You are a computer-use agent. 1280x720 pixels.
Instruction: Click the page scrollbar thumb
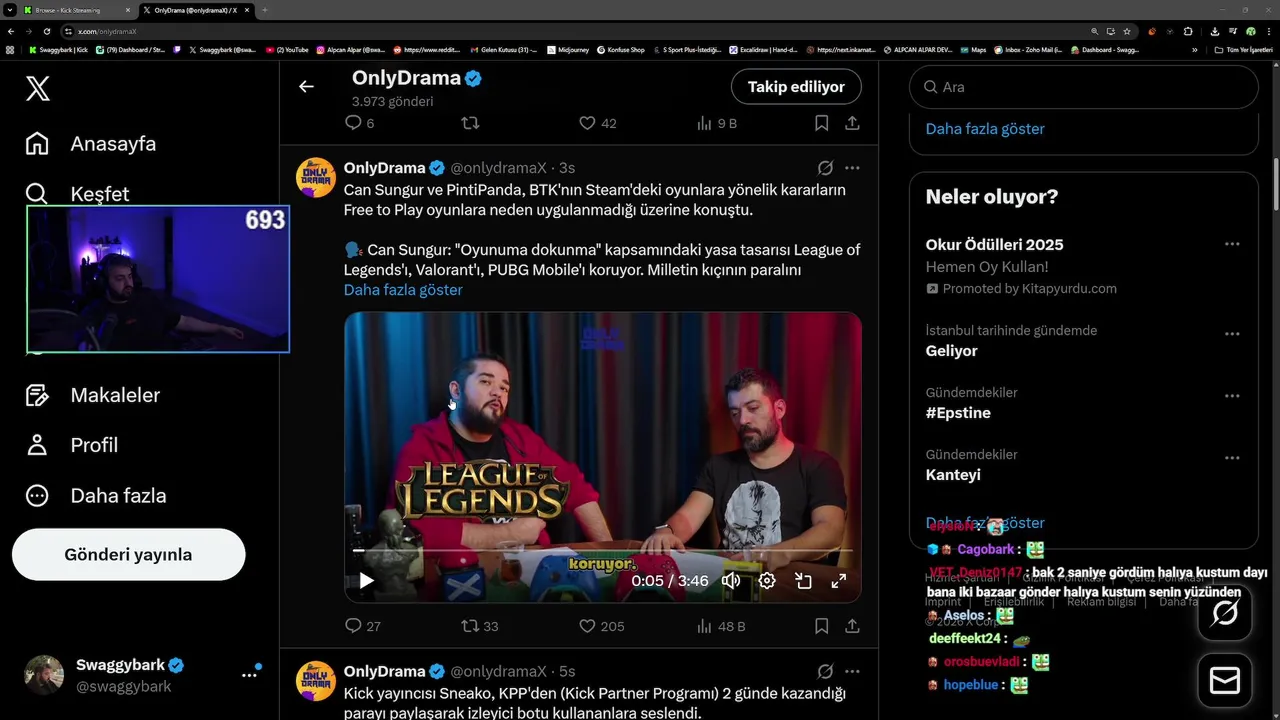[1275, 185]
